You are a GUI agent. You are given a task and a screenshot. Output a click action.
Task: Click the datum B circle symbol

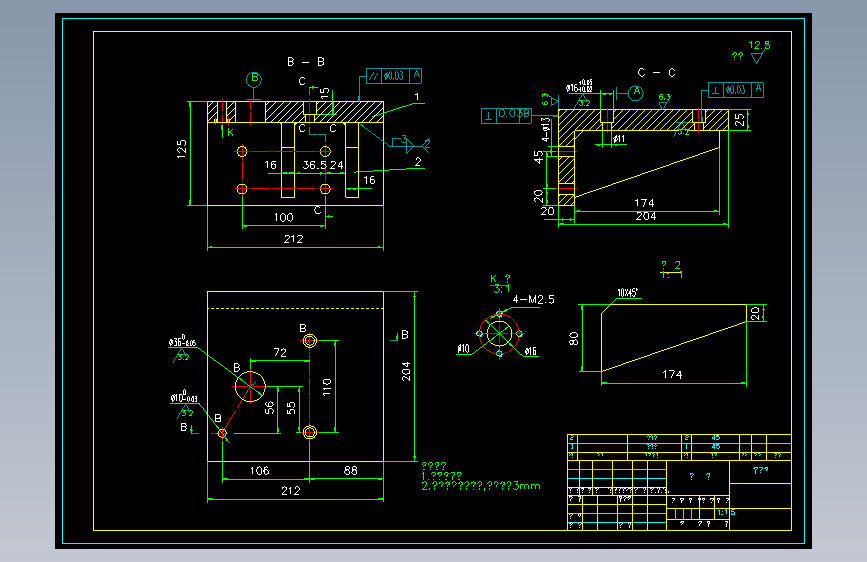pos(254,79)
